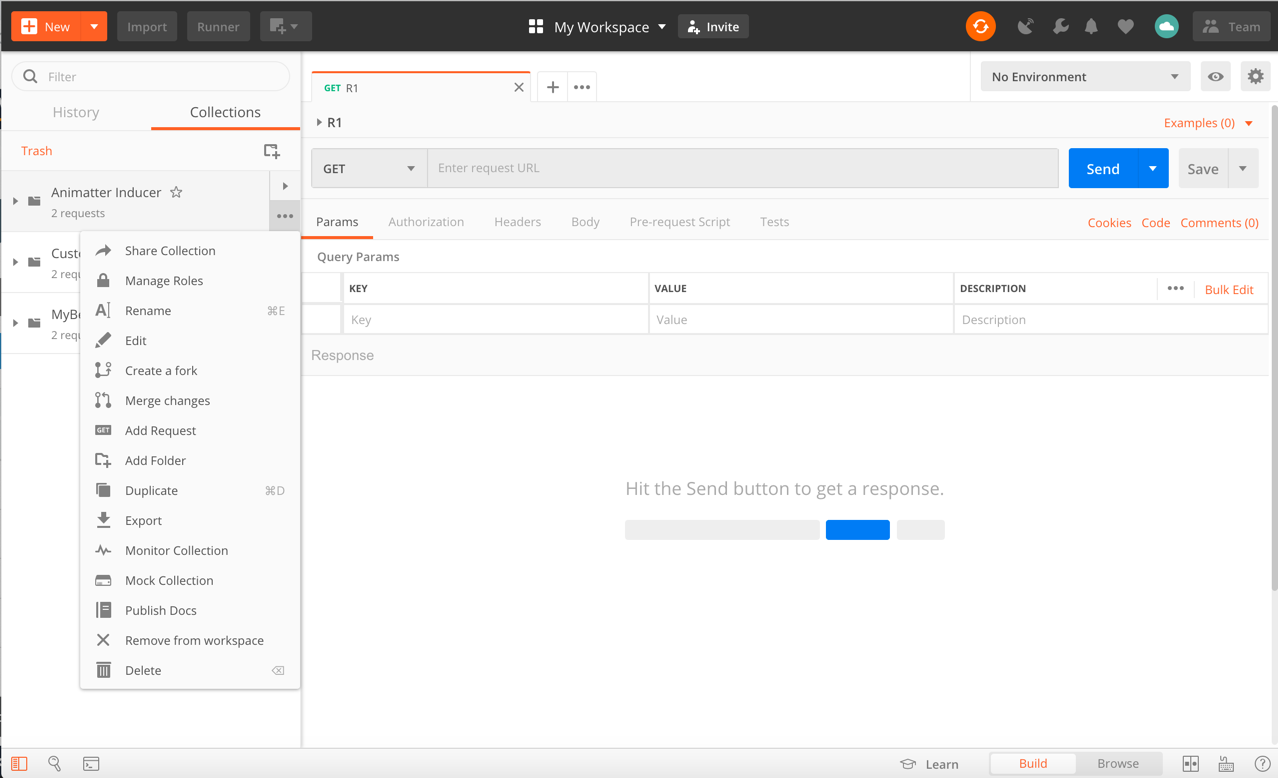Open the tab options three-dots menu

point(582,87)
